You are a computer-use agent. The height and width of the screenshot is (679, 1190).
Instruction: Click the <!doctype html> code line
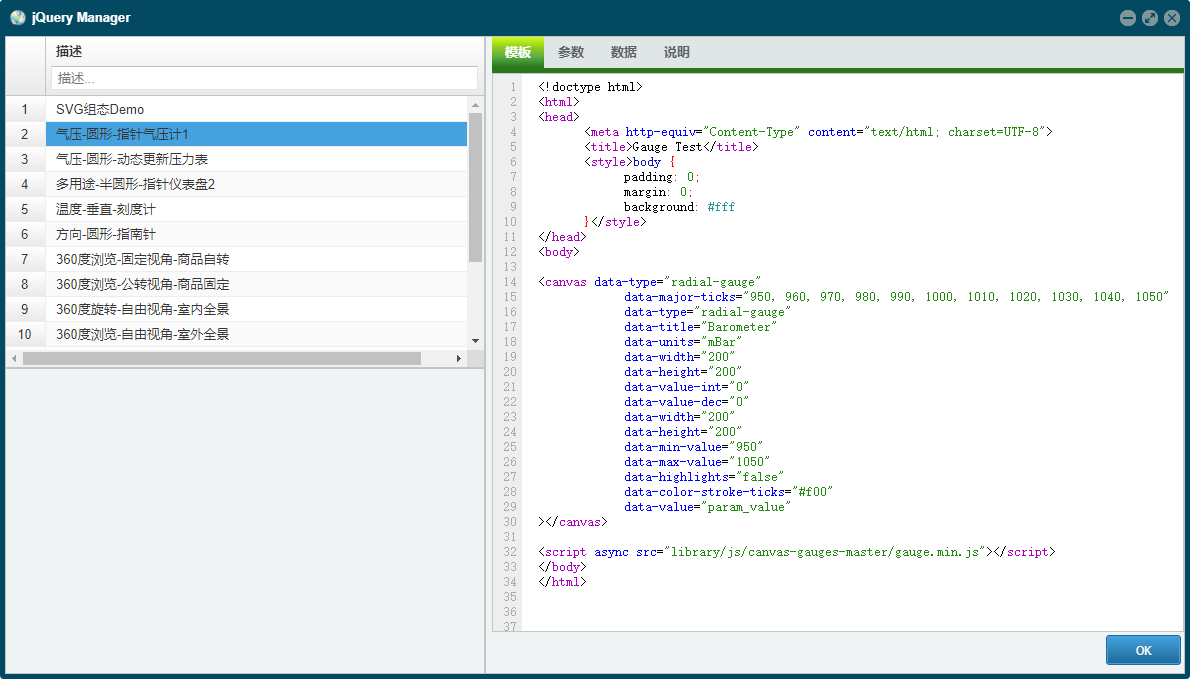coord(590,86)
